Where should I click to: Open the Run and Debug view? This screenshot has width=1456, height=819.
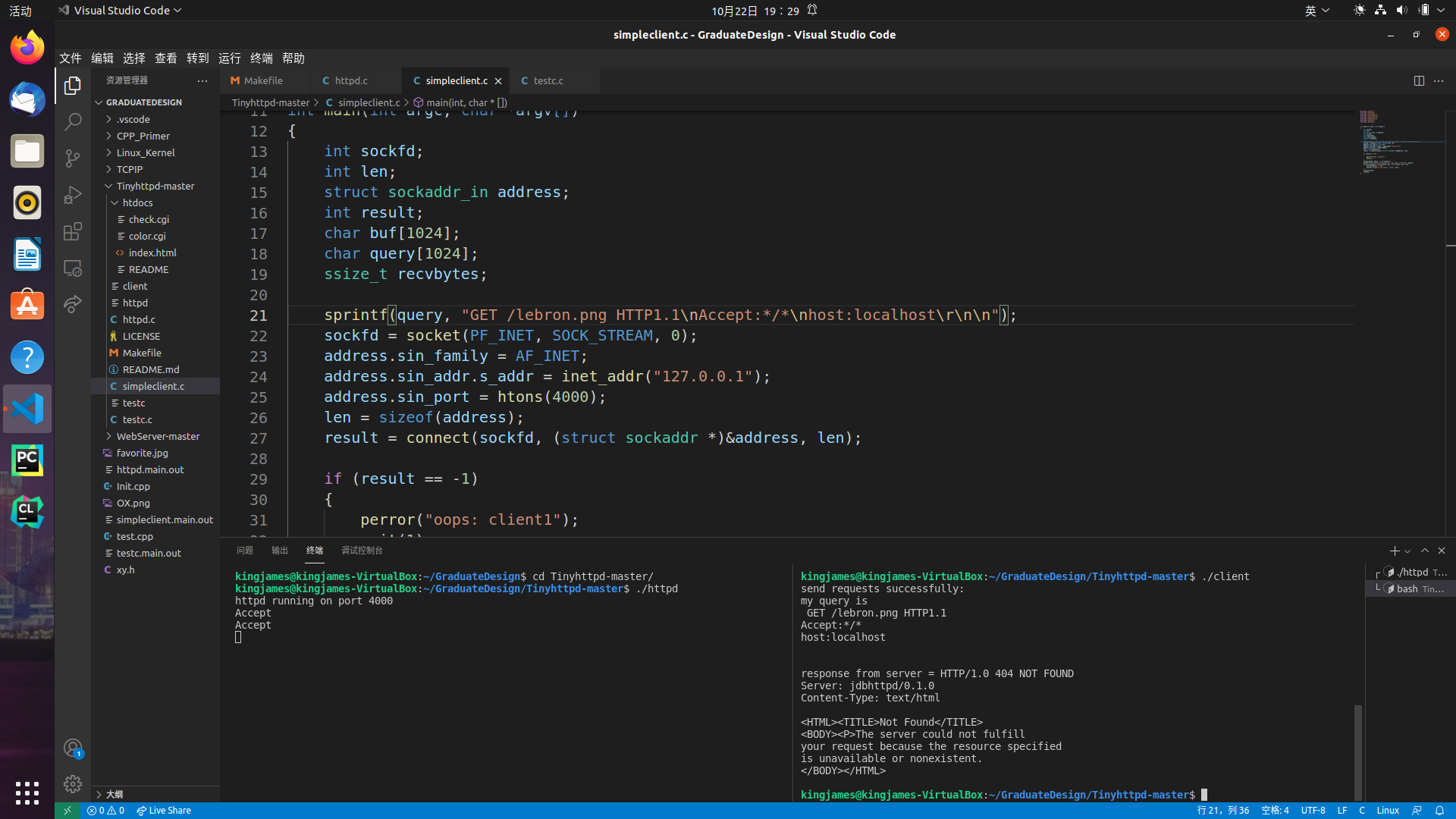72,194
